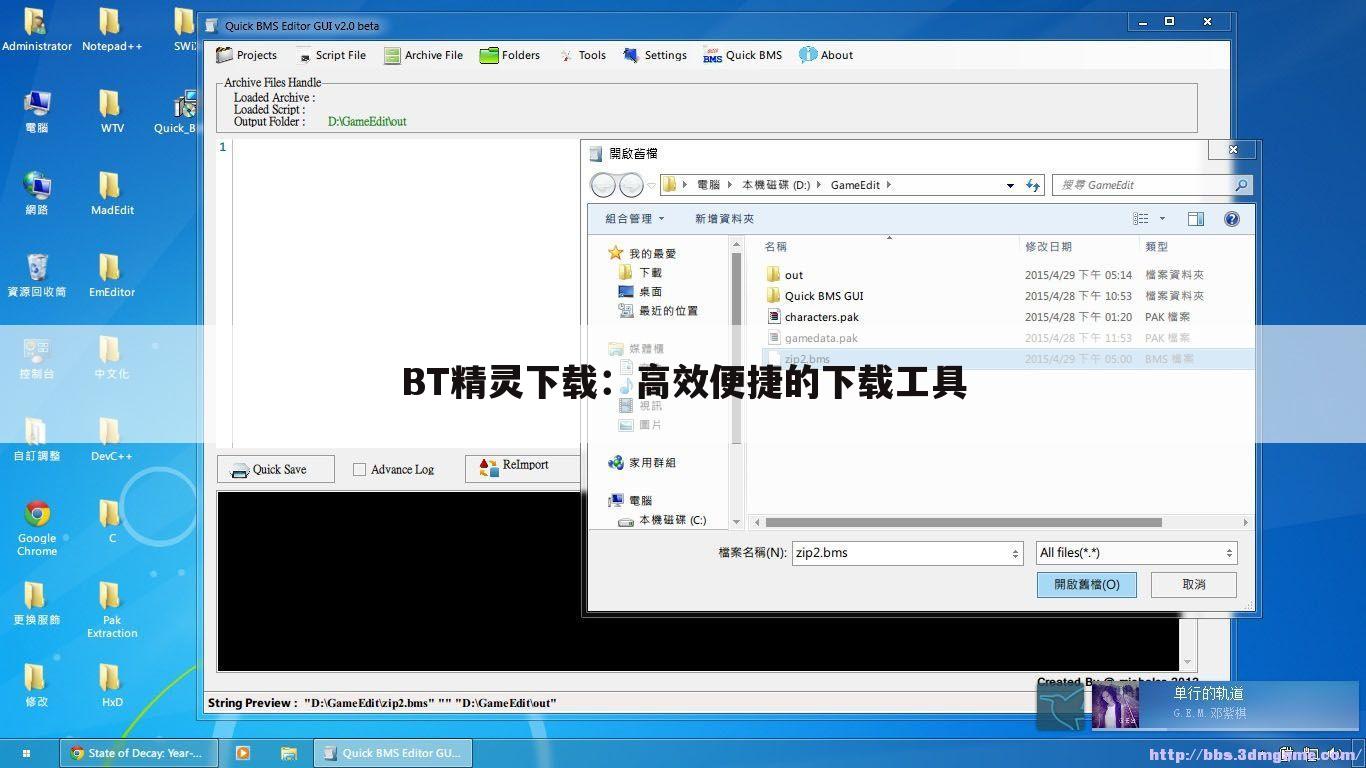Click the 單行的軌道 music widget thumbnail

click(1115, 706)
